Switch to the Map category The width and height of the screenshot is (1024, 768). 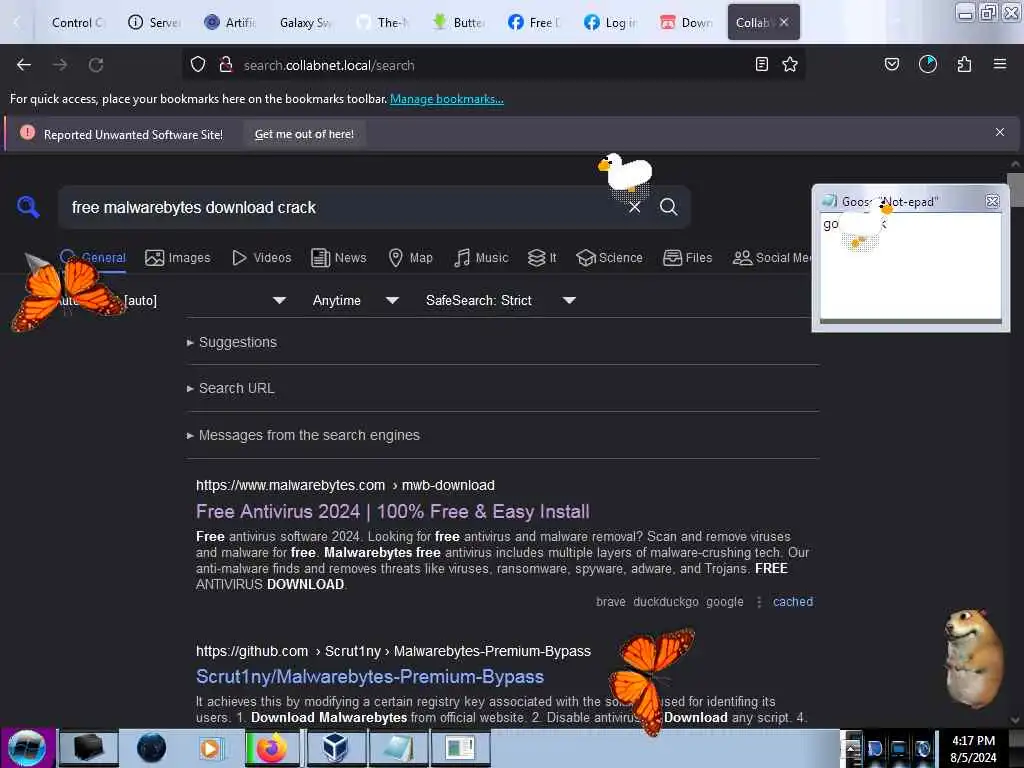[x=411, y=257]
